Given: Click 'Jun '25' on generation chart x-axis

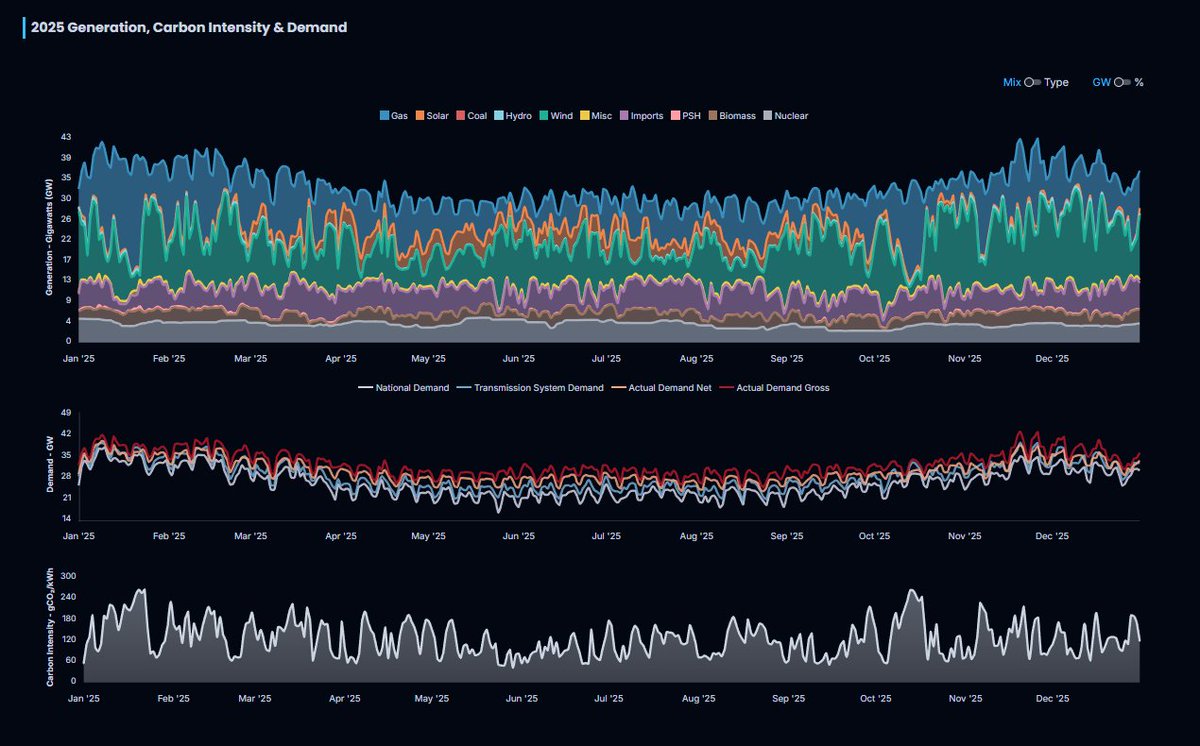Looking at the screenshot, I should [x=517, y=357].
